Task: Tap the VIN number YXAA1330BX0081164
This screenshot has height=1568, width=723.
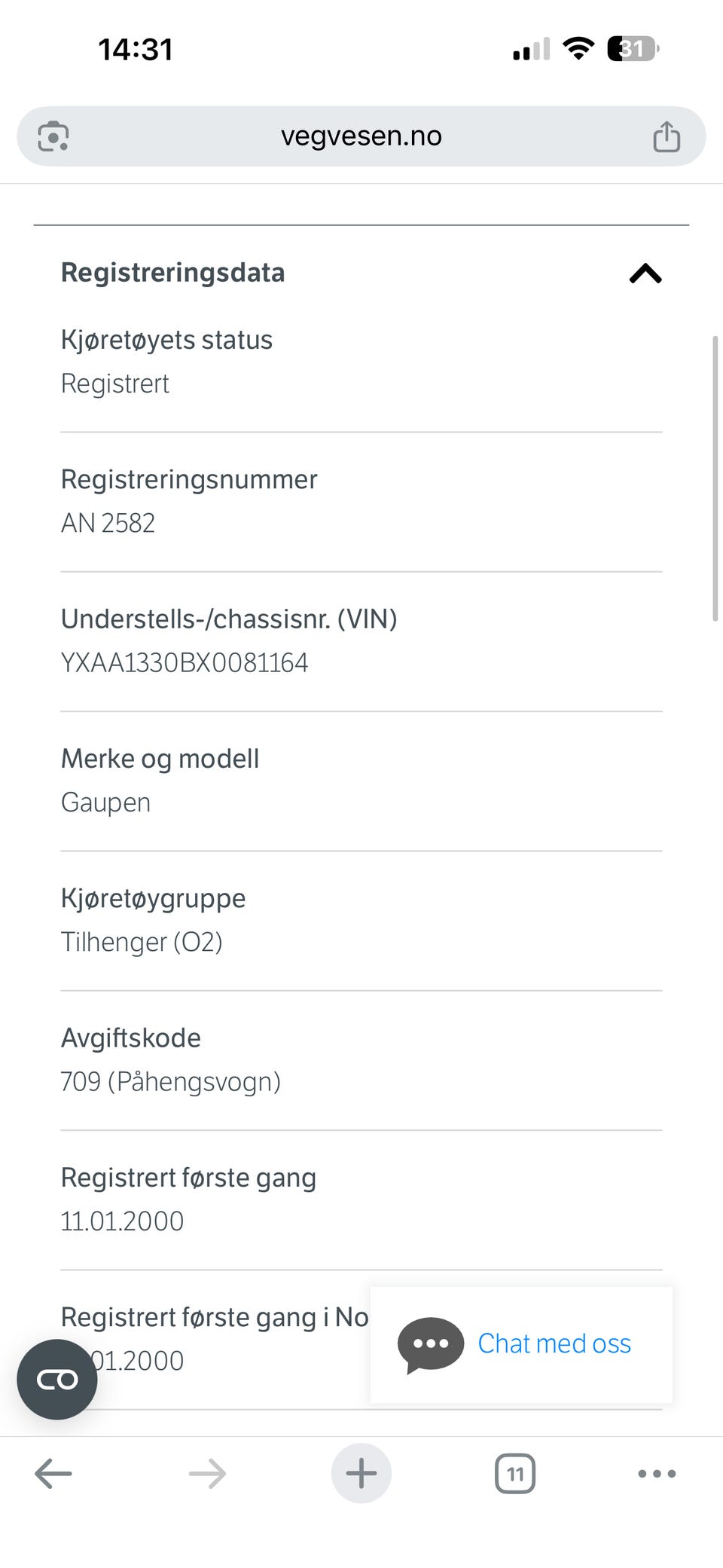Action: [185, 663]
